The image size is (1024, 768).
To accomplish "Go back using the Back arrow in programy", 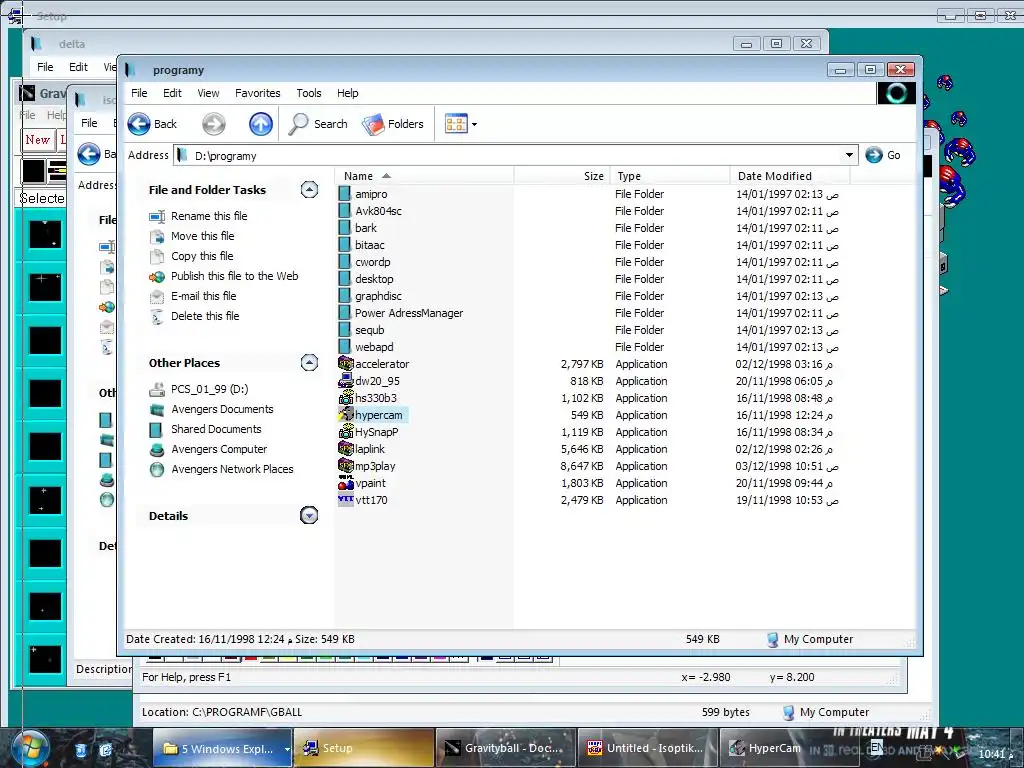I will 152,123.
